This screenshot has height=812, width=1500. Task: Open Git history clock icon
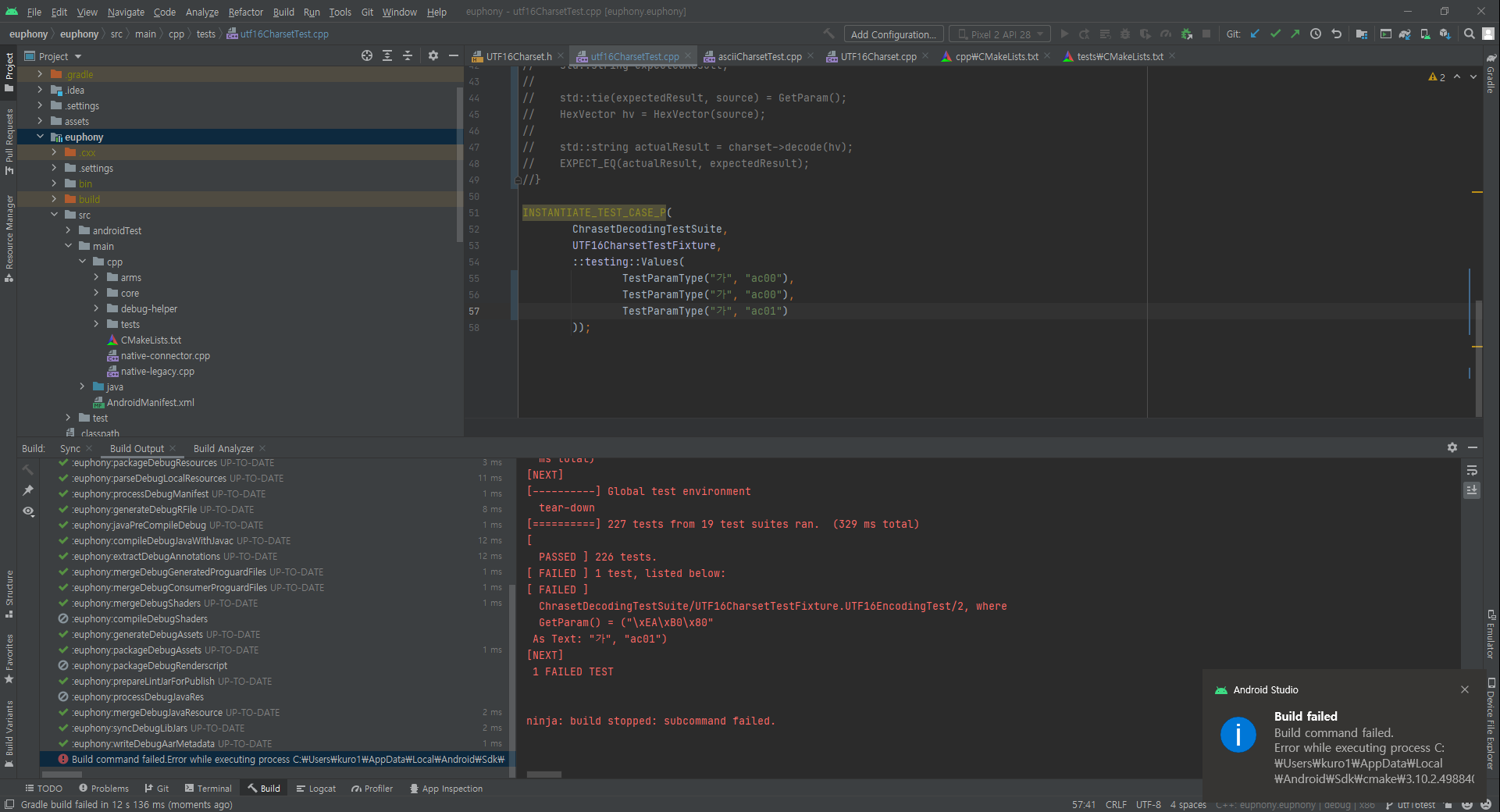1316,34
